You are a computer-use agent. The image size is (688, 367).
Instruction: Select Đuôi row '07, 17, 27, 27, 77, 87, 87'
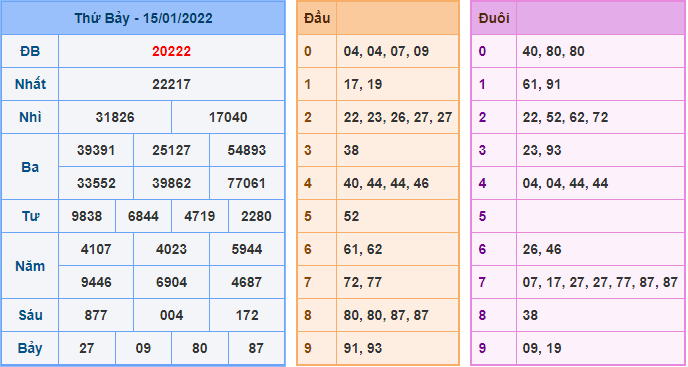(600, 282)
